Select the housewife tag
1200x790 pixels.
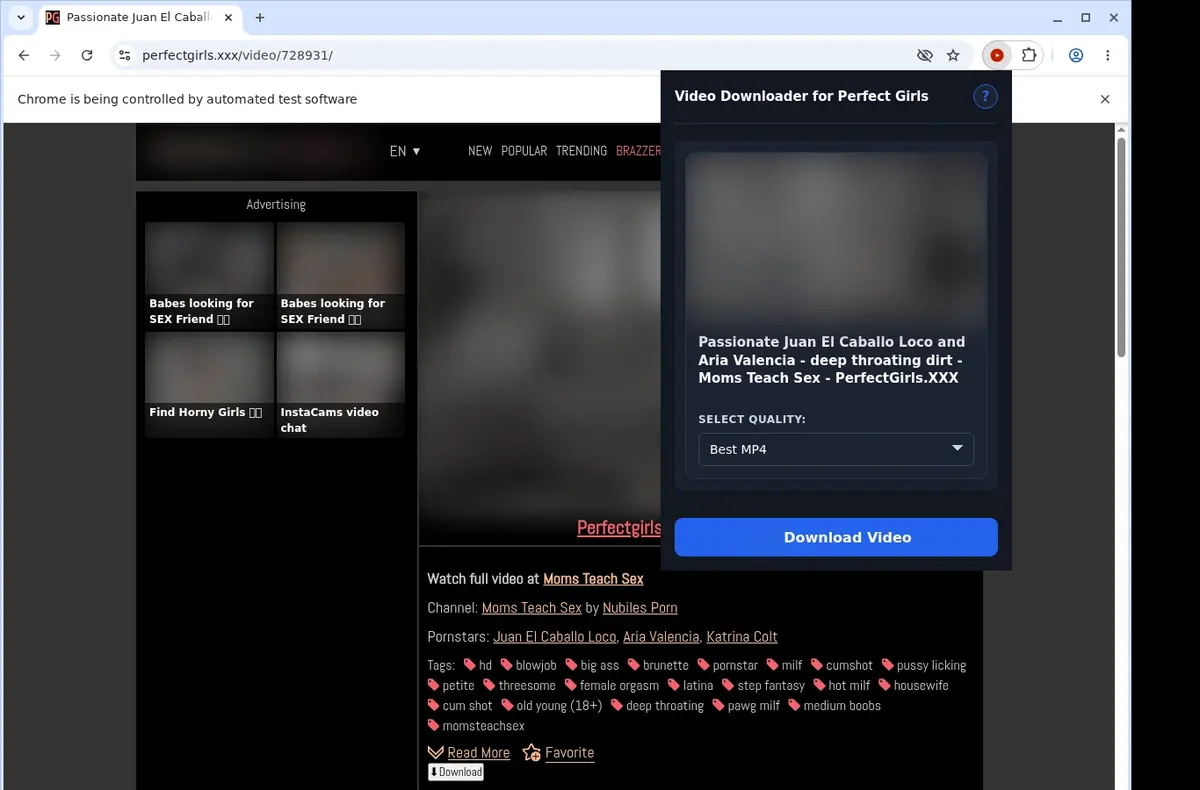coord(914,685)
